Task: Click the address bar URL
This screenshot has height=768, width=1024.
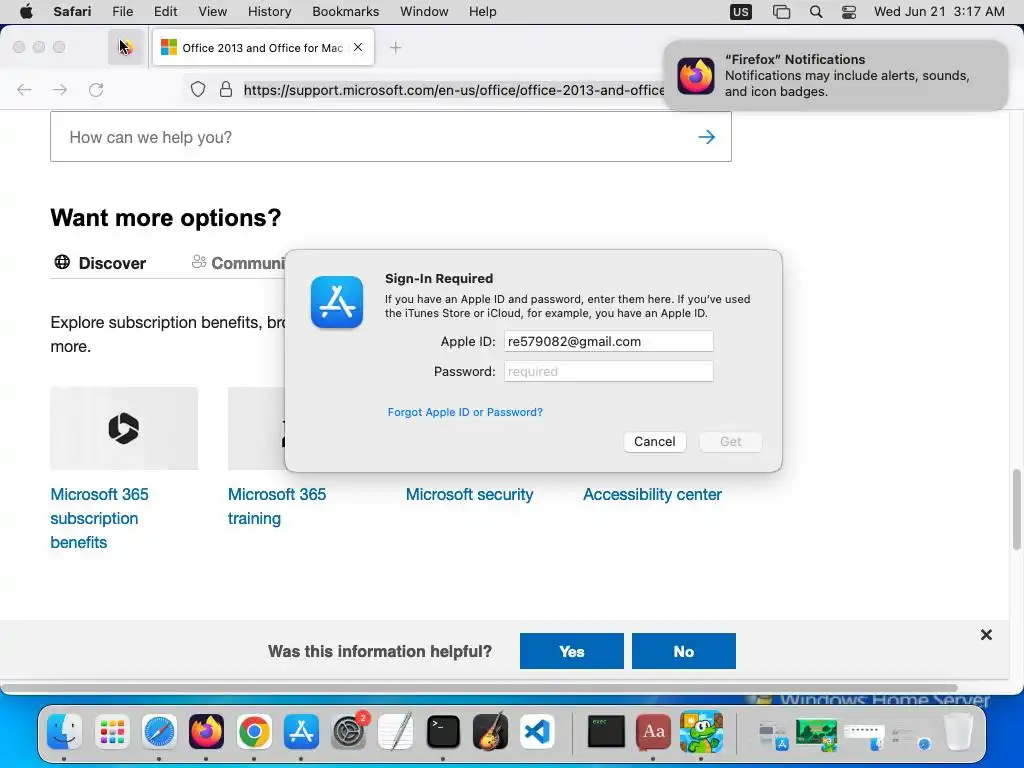Action: click(x=454, y=89)
